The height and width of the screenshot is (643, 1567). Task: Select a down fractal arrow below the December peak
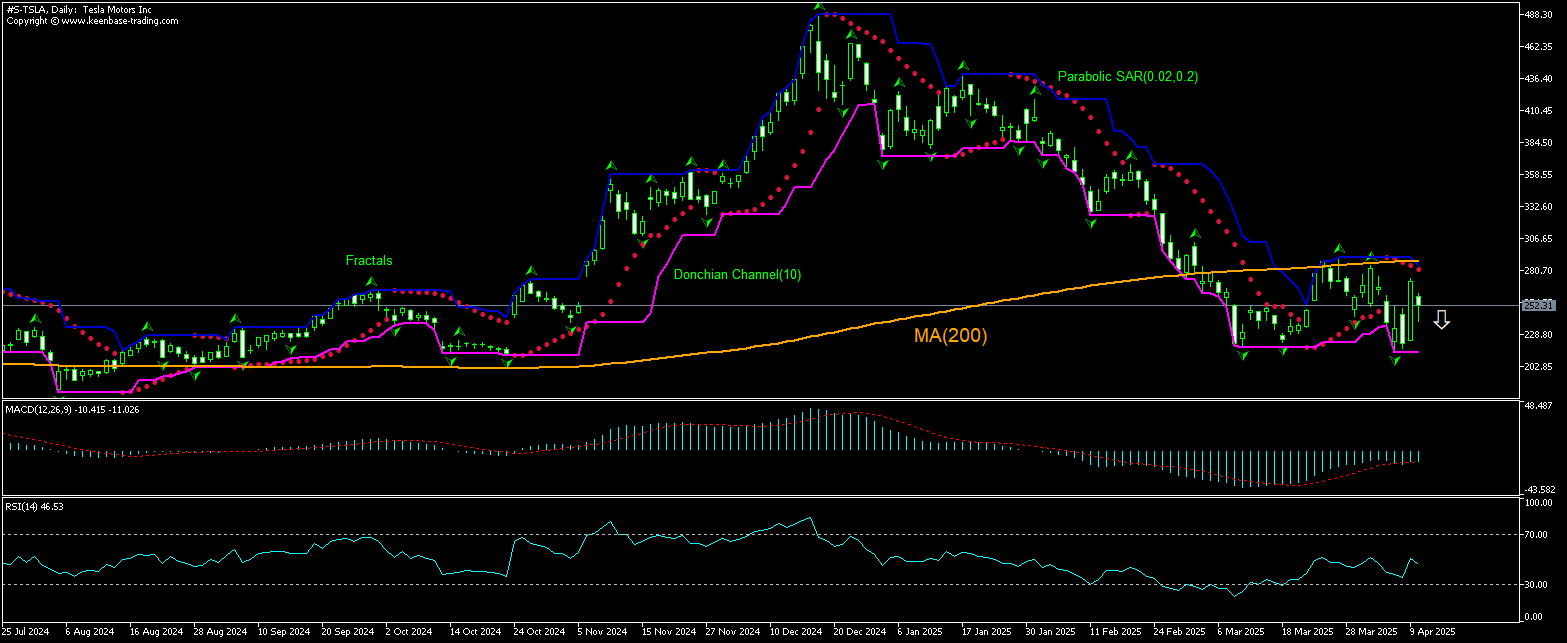point(843,110)
